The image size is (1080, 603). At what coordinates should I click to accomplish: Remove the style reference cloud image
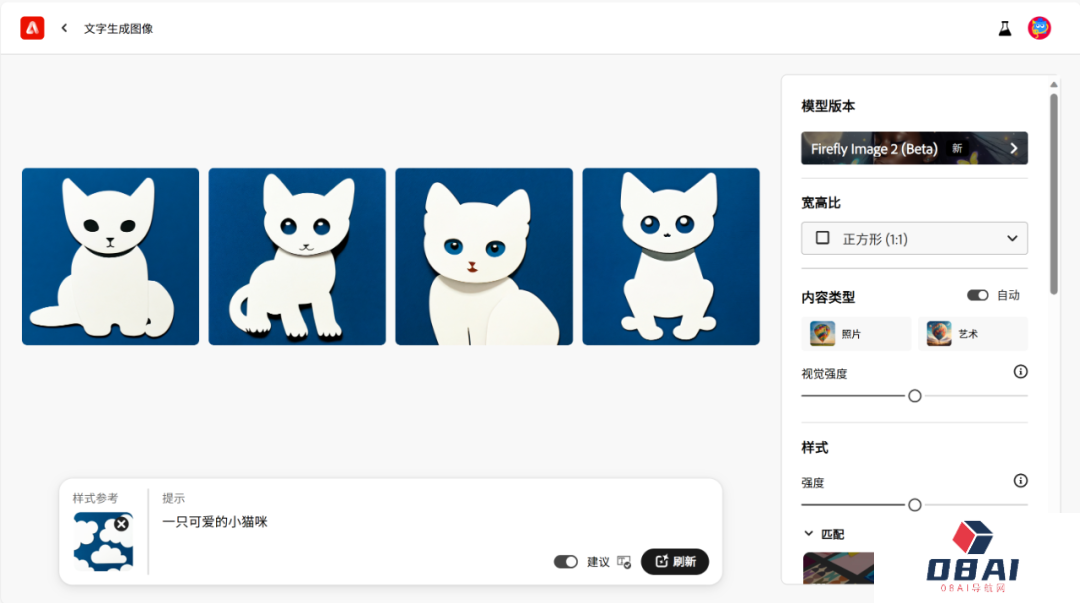(x=121, y=524)
